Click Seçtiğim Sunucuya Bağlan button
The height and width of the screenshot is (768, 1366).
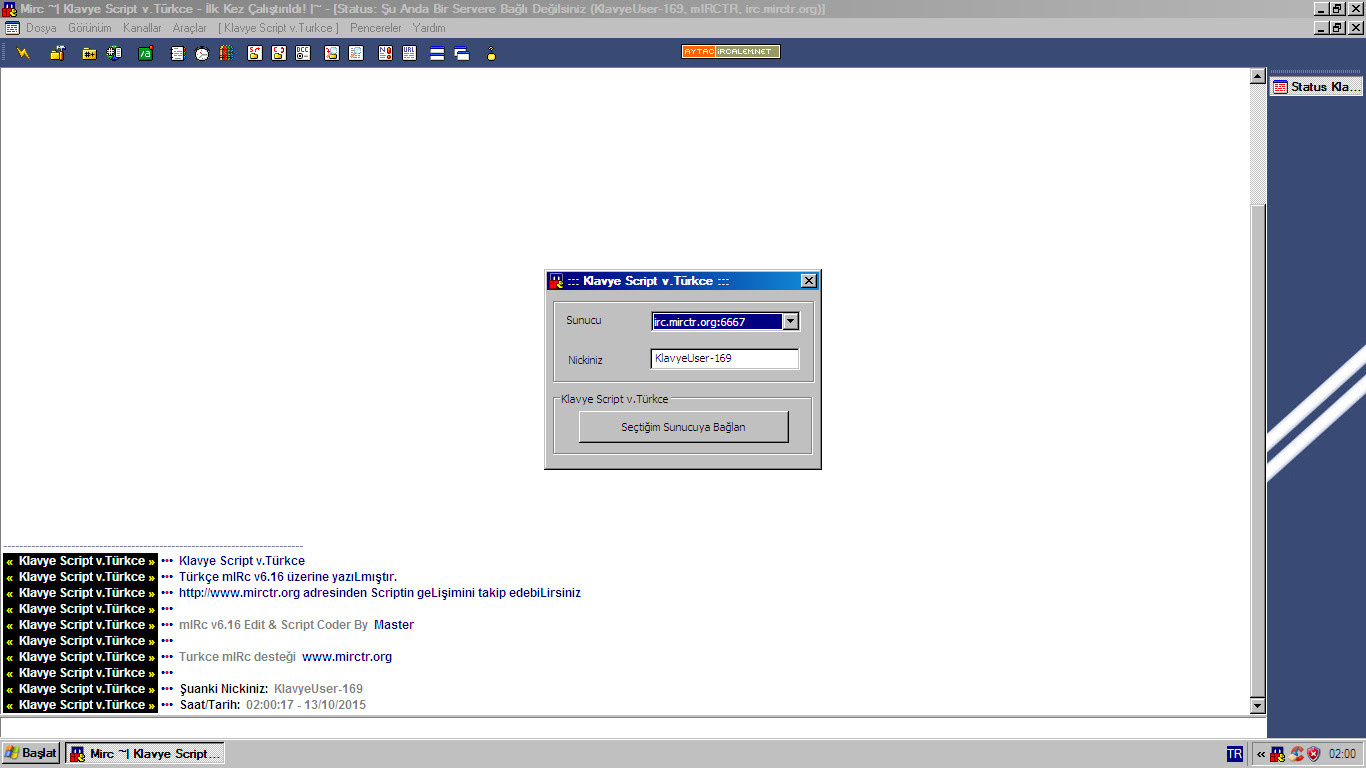684,427
